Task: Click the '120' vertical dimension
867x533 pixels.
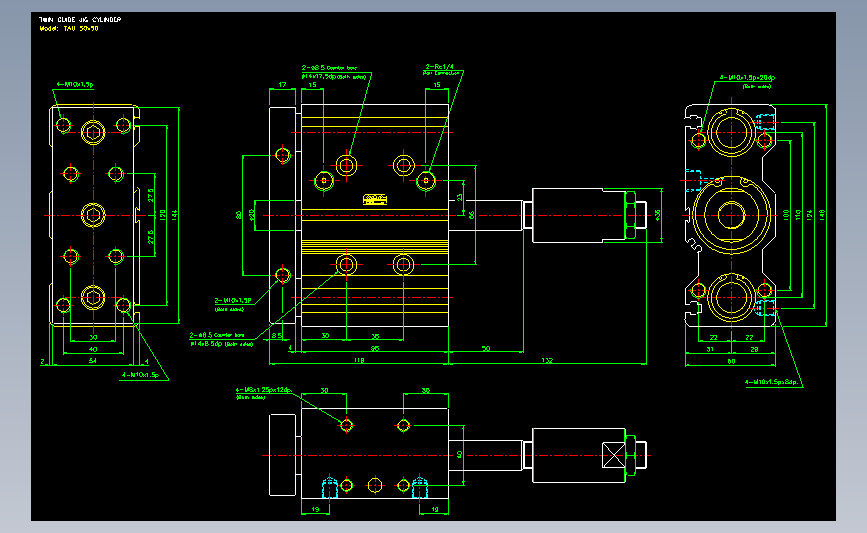Action: click(163, 215)
